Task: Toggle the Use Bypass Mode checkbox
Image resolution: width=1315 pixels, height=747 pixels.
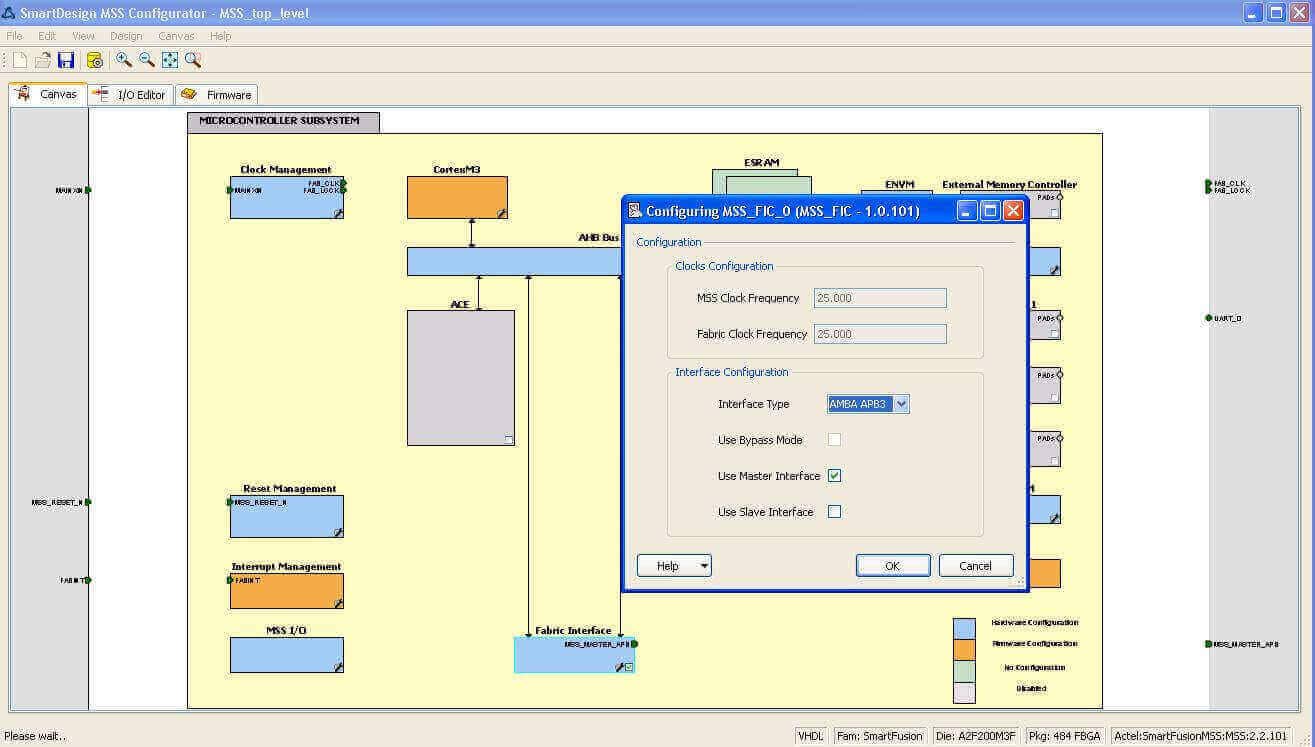Action: (834, 440)
